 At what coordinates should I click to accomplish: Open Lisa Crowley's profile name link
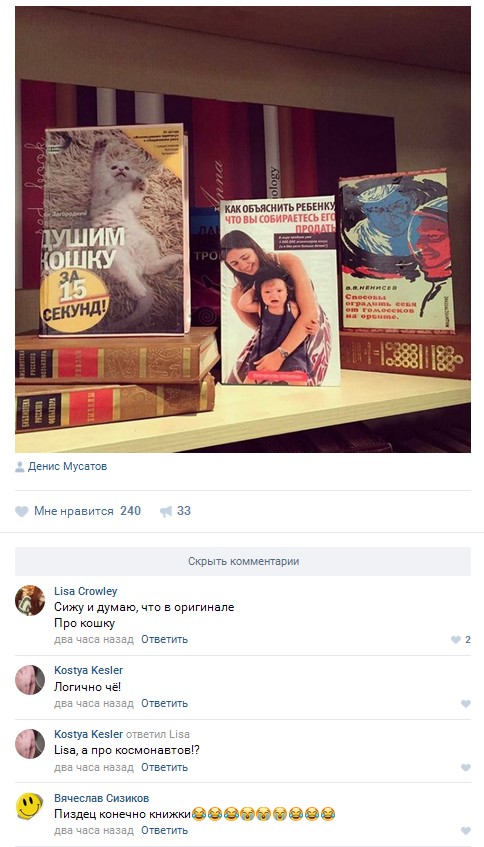[85, 591]
